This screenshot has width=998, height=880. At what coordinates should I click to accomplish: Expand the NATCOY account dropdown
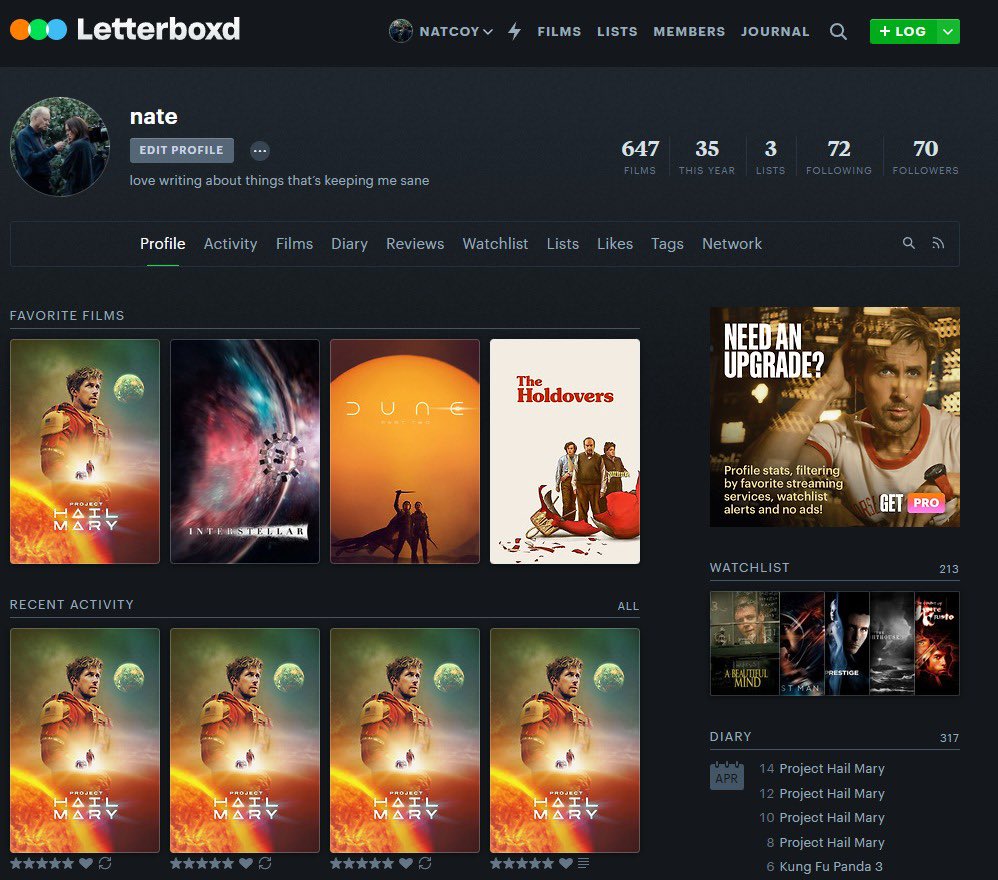(x=488, y=32)
